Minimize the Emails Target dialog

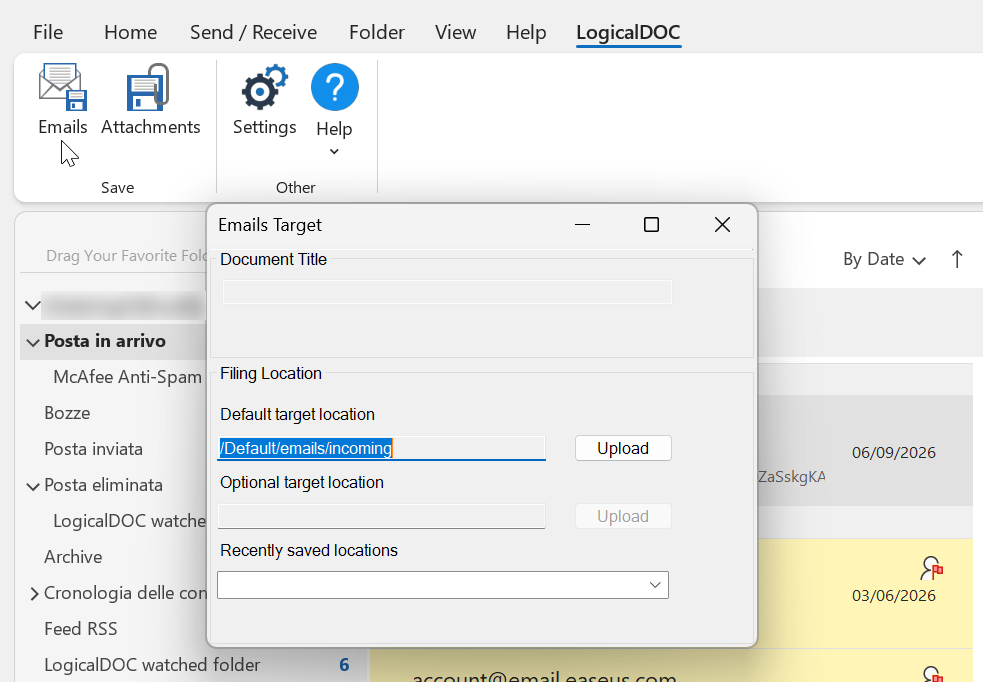(582, 224)
